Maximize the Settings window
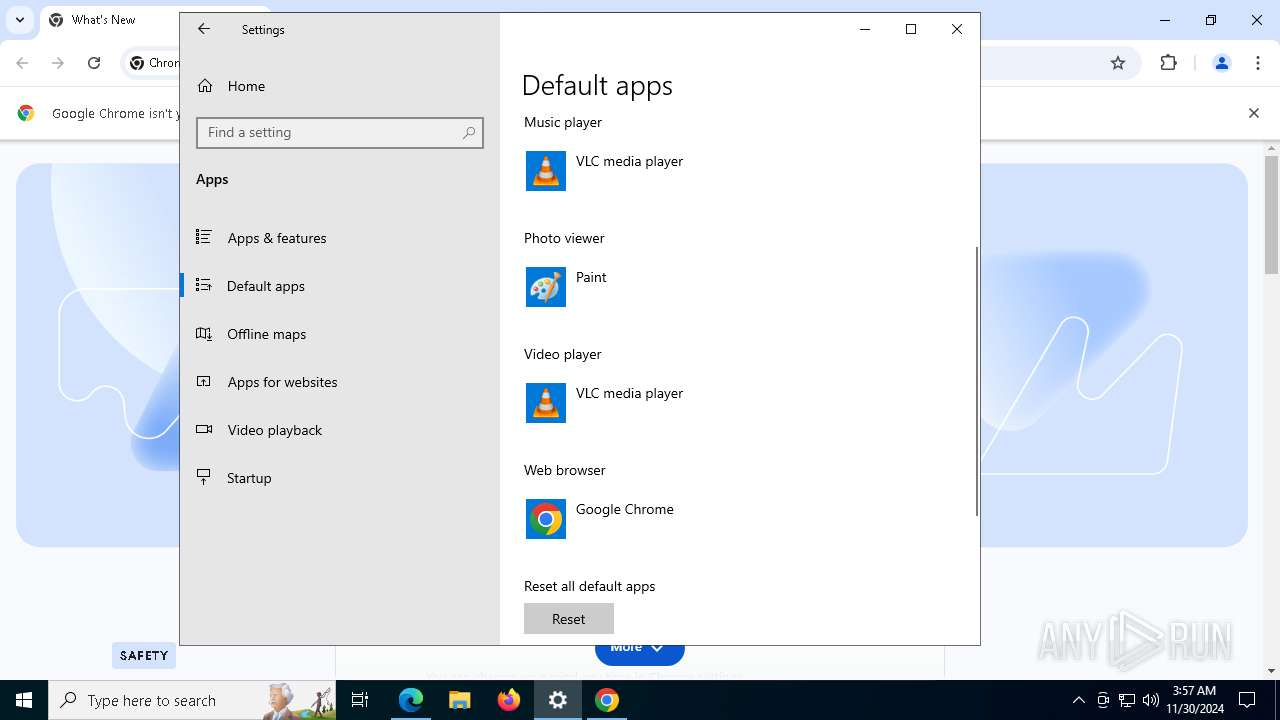 [x=911, y=29]
